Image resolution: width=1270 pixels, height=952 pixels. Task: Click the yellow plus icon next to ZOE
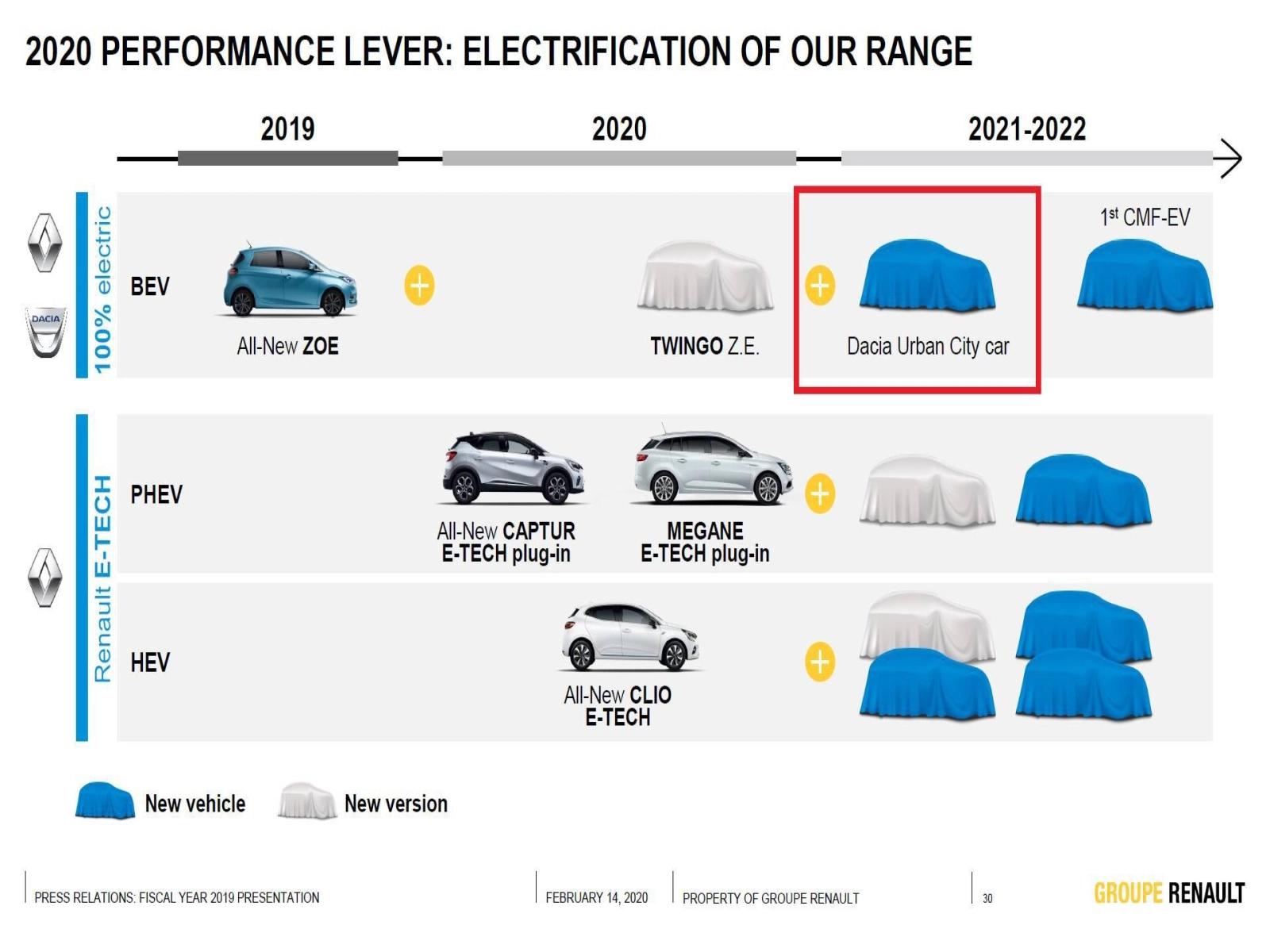click(419, 286)
